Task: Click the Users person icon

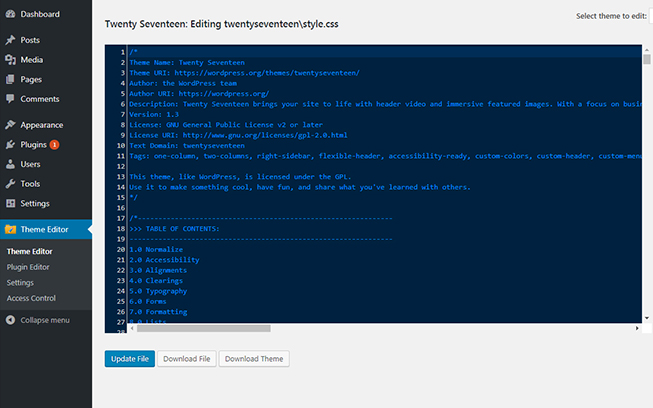Action: click(x=10, y=164)
